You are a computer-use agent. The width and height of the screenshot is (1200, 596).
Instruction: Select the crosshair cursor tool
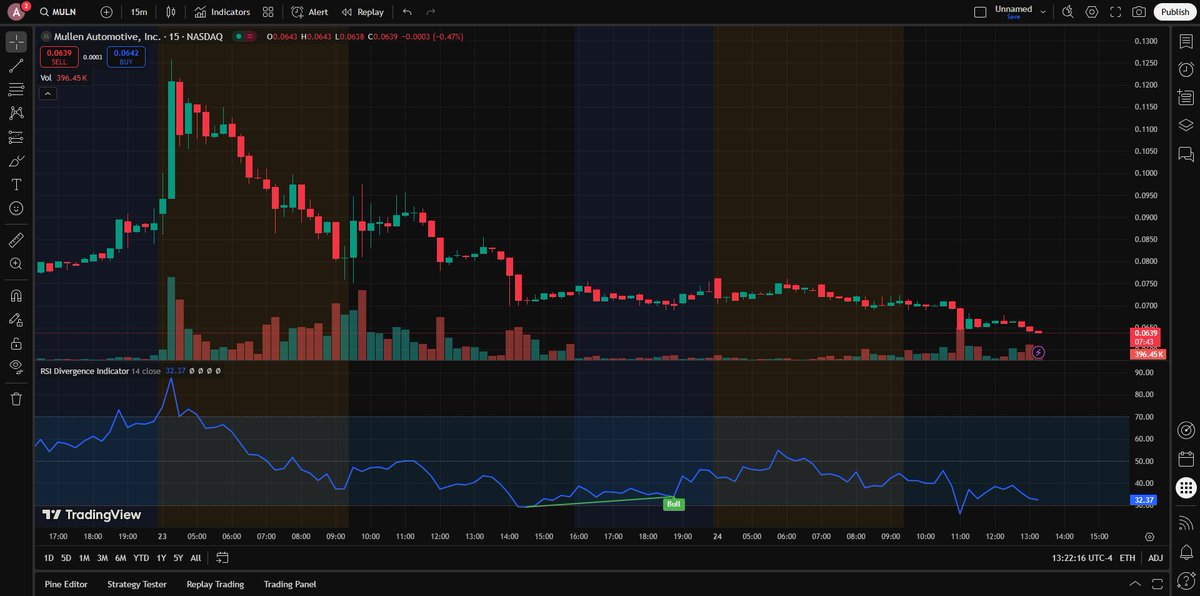16,42
